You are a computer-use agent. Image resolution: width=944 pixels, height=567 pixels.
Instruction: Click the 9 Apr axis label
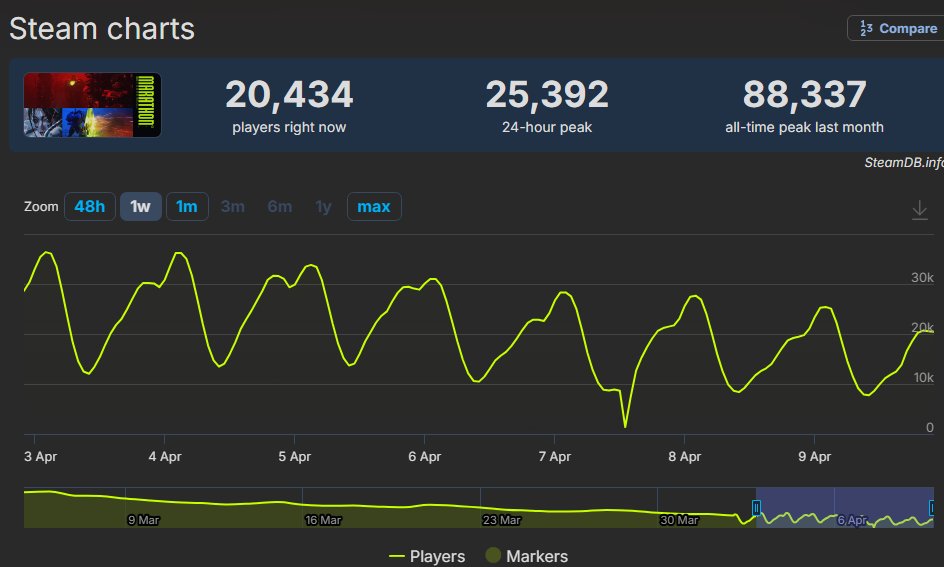(815, 456)
